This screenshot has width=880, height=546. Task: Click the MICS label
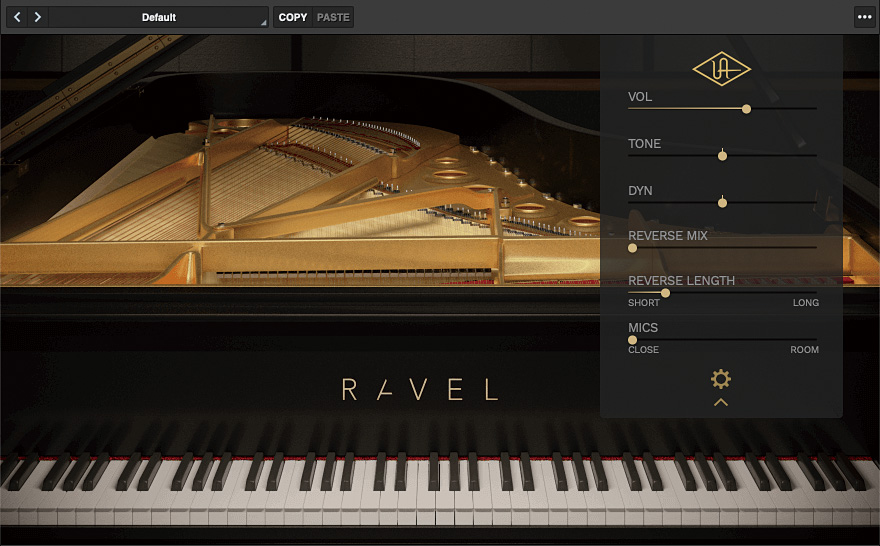point(643,328)
